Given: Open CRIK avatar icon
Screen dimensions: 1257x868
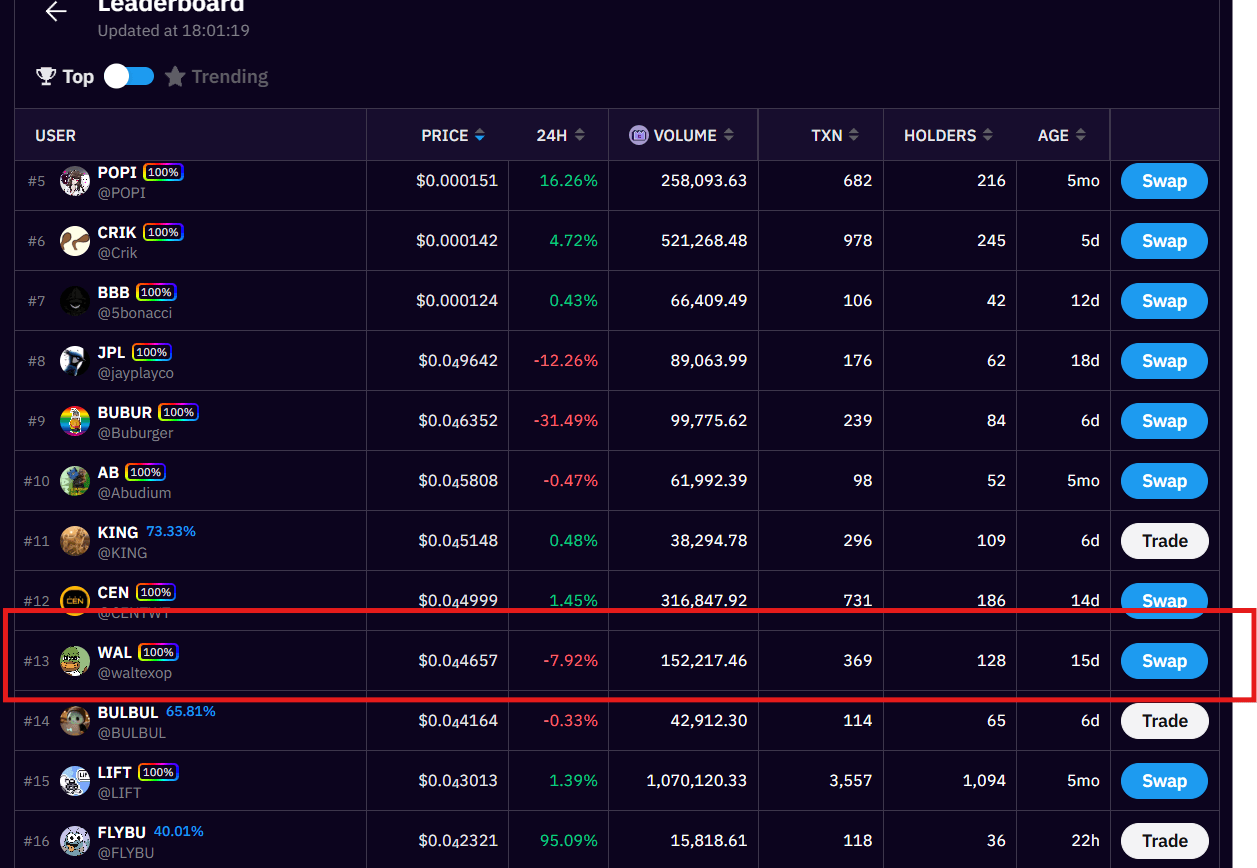Looking at the screenshot, I should click(75, 241).
